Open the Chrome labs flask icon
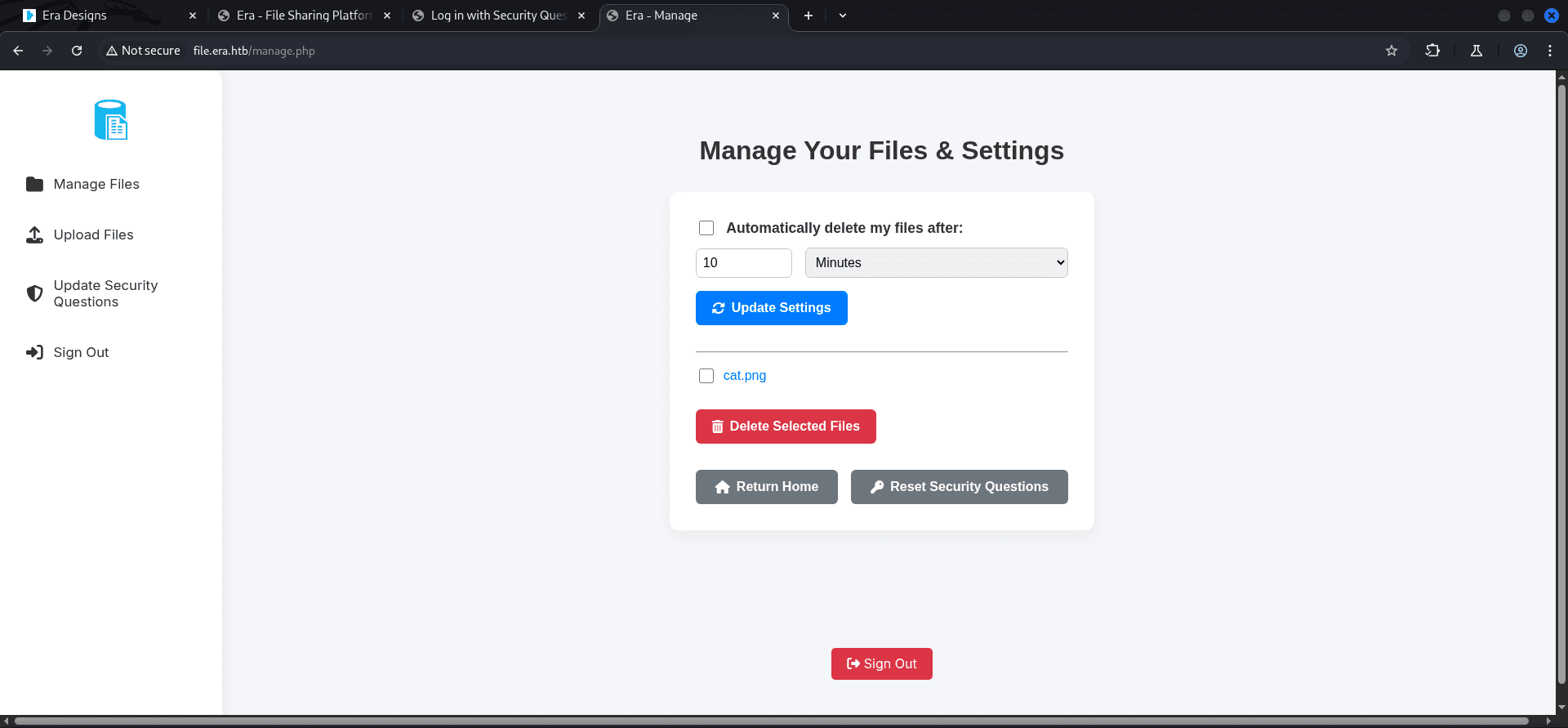 click(x=1477, y=51)
